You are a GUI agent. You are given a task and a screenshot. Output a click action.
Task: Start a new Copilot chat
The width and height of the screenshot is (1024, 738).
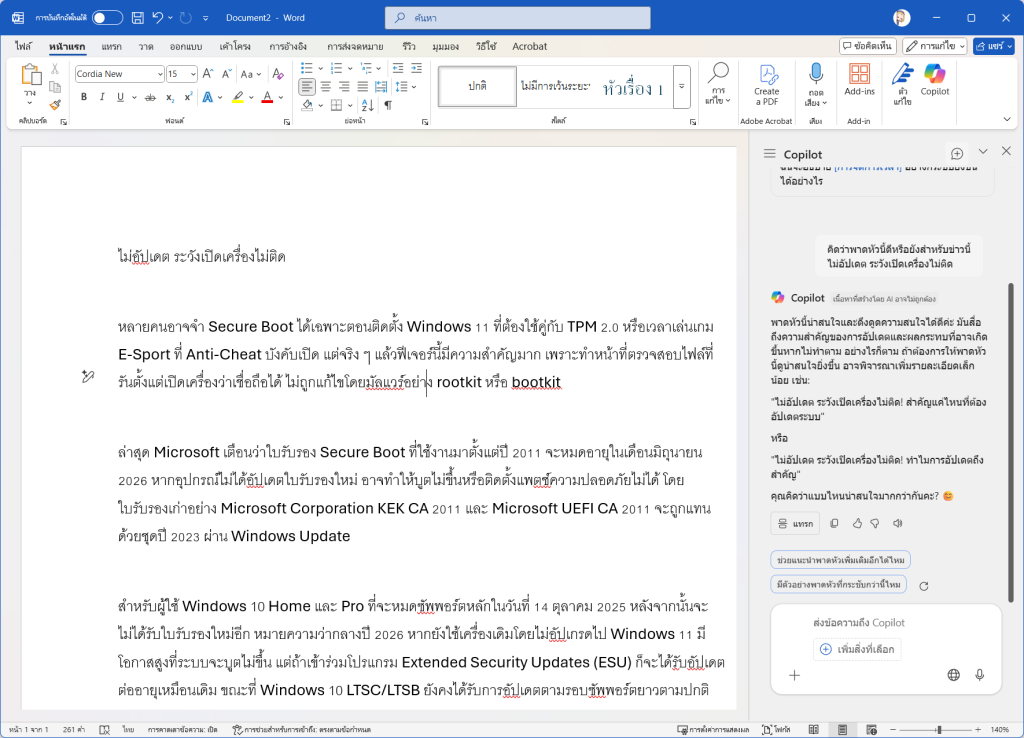957,153
